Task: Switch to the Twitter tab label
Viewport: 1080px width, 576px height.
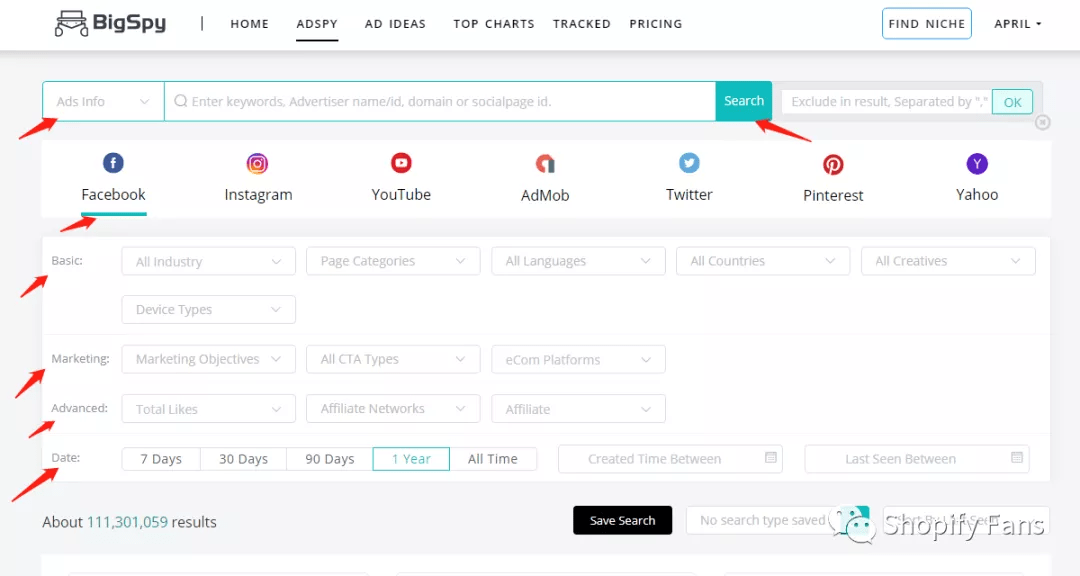Action: click(689, 194)
